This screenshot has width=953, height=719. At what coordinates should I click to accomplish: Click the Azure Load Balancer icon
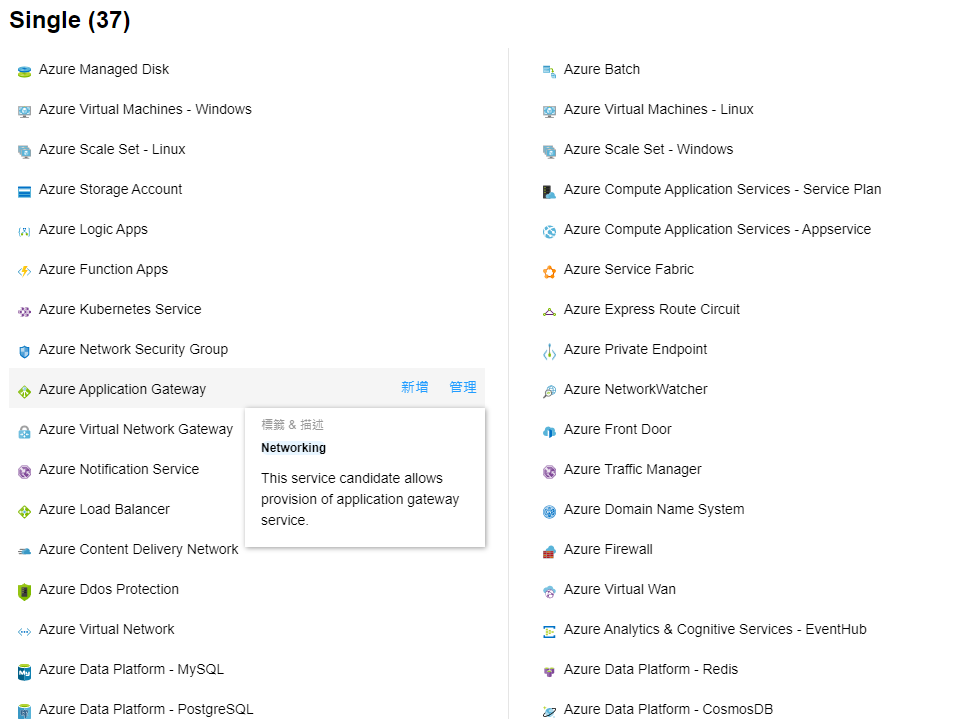coord(24,512)
